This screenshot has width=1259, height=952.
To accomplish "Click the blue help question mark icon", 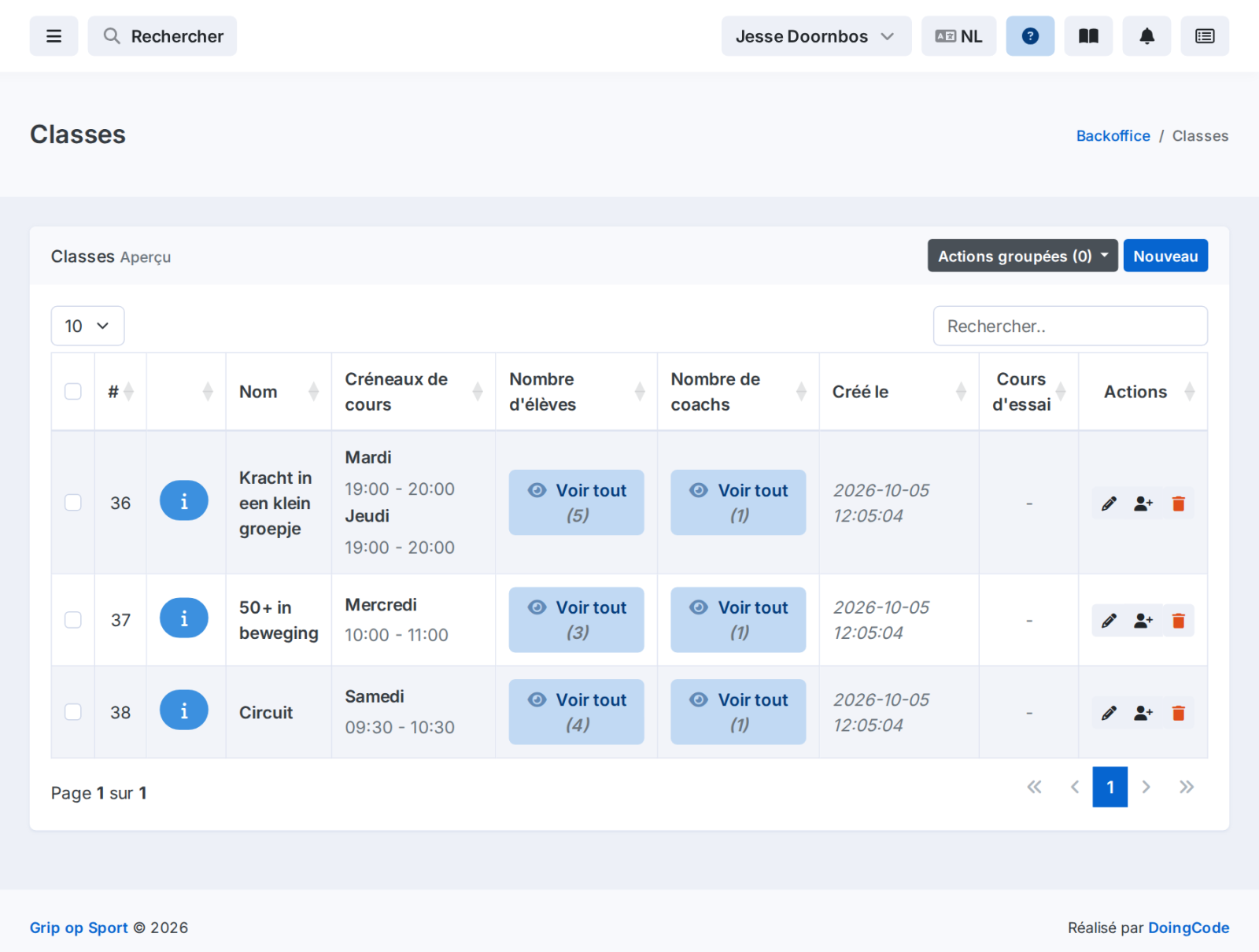I will (1030, 36).
